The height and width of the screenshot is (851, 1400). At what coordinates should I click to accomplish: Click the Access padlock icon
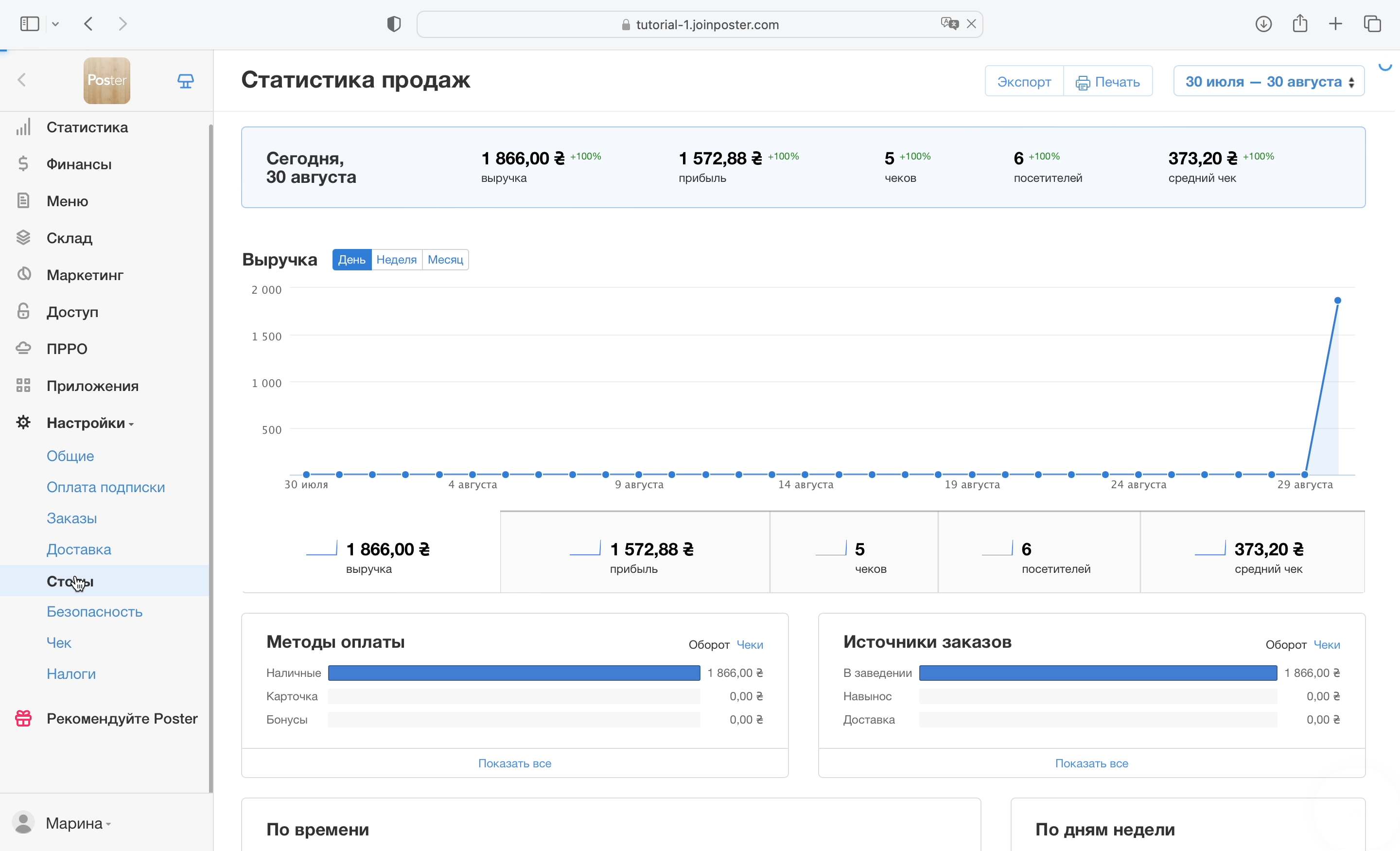point(23,312)
